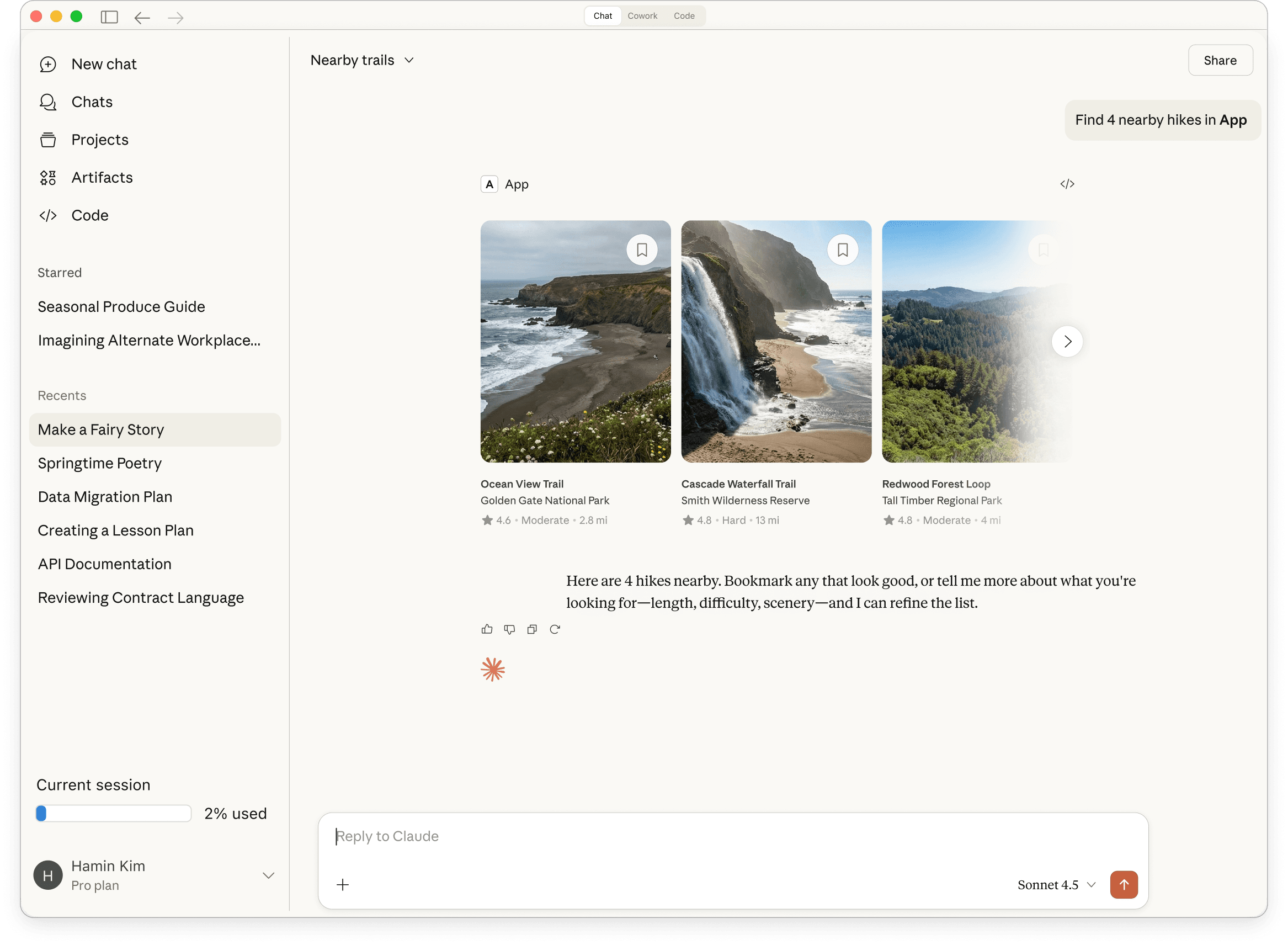Image resolution: width=1288 pixels, height=945 pixels.
Task: Expand the Nearby trails title dropdown
Action: pyautogui.click(x=409, y=61)
